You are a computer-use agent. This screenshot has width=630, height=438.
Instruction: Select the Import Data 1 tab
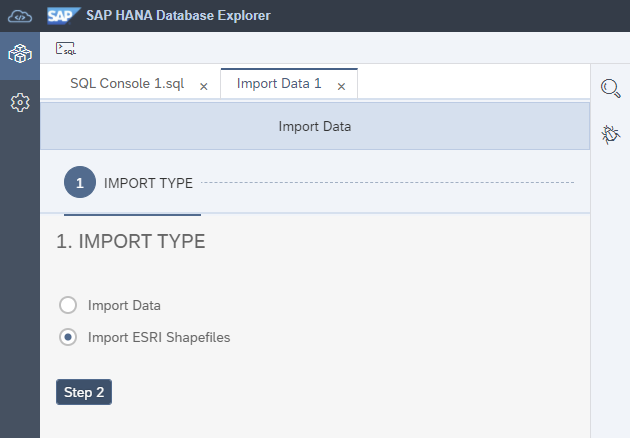click(279, 84)
